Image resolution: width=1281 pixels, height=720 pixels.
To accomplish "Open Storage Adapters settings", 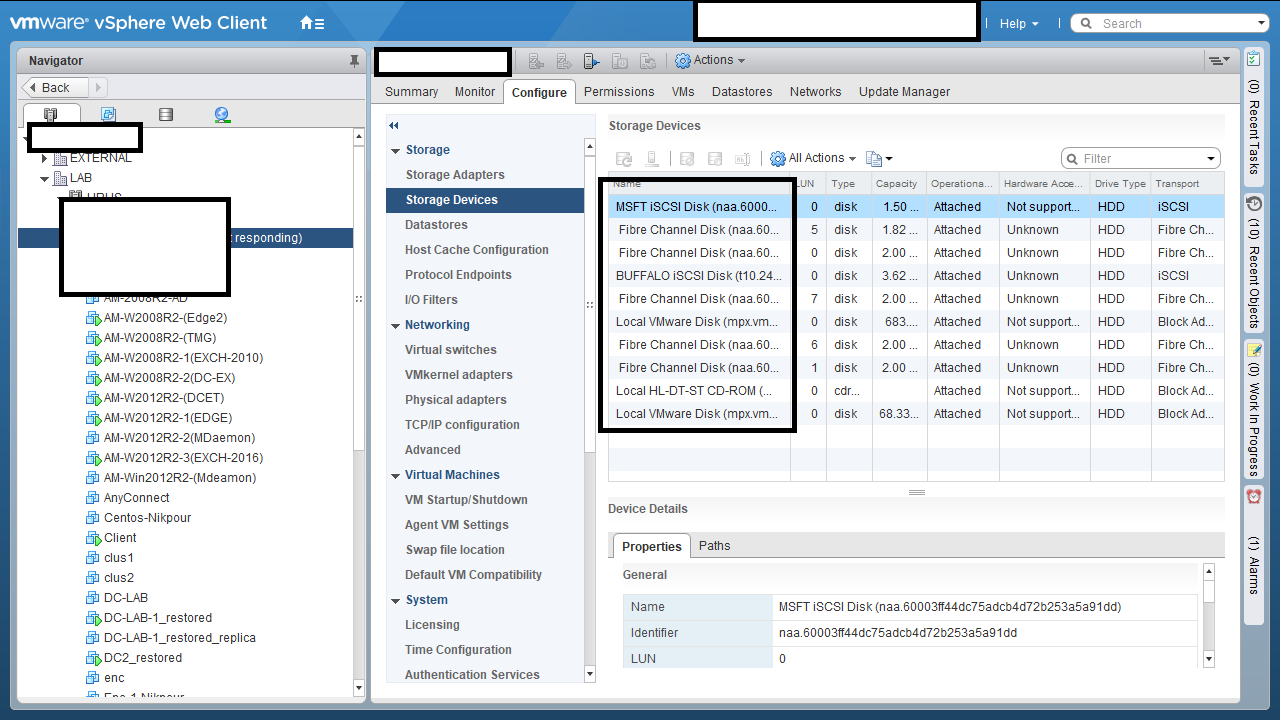I will click(454, 175).
